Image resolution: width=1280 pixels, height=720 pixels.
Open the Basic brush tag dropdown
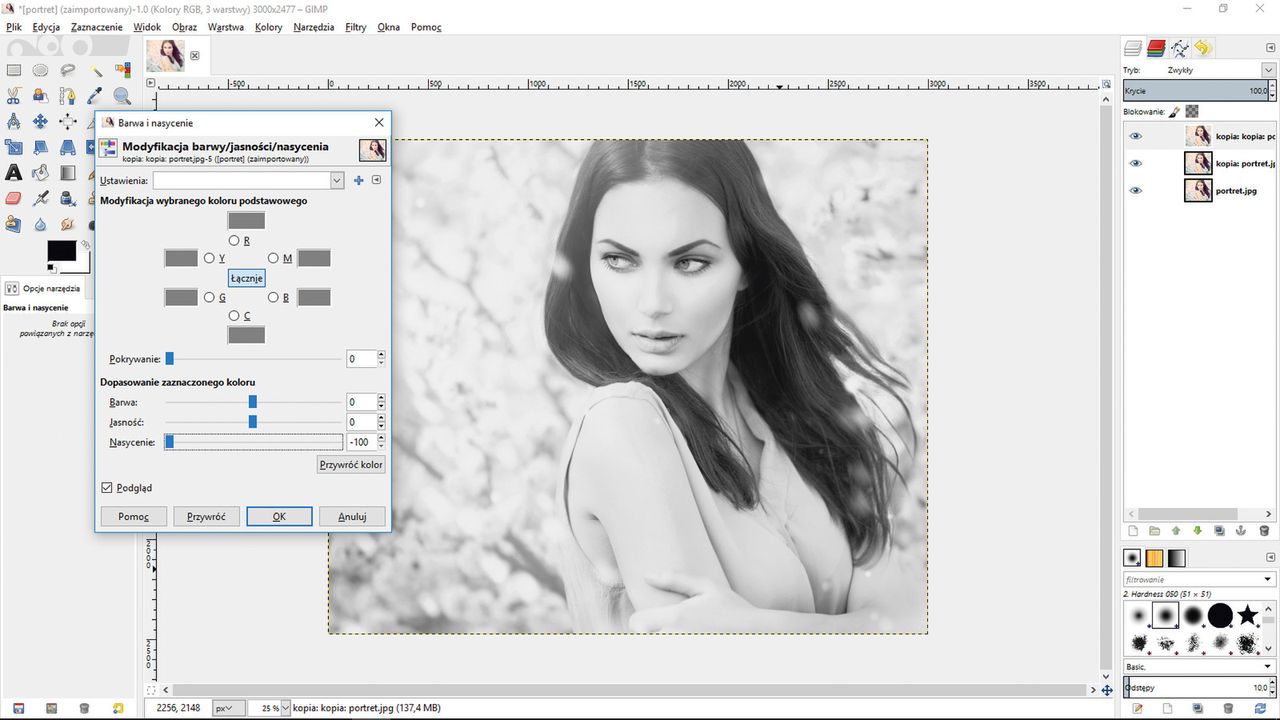click(x=1267, y=666)
